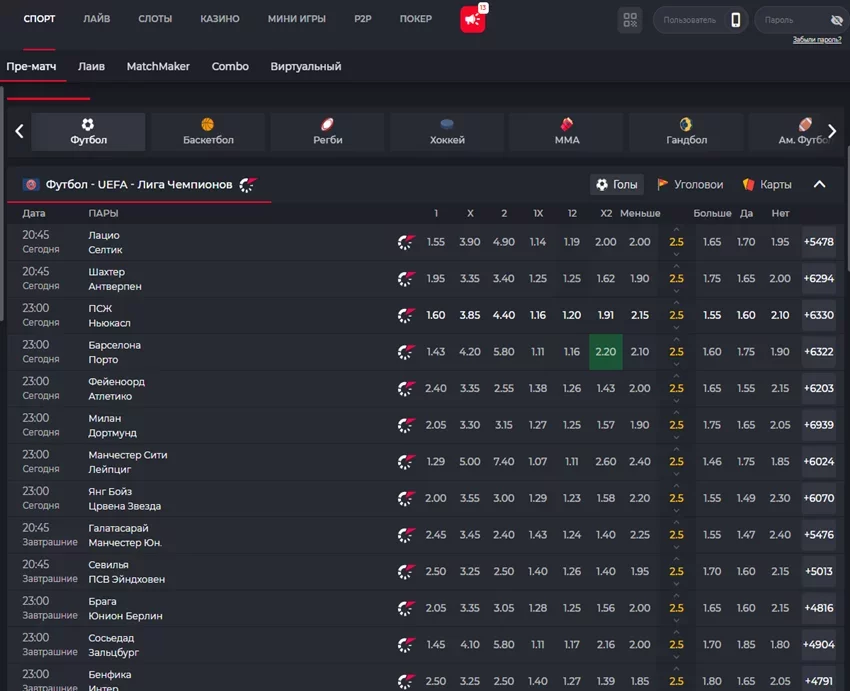
Task: Select the Футбол sport category
Action: pos(88,132)
